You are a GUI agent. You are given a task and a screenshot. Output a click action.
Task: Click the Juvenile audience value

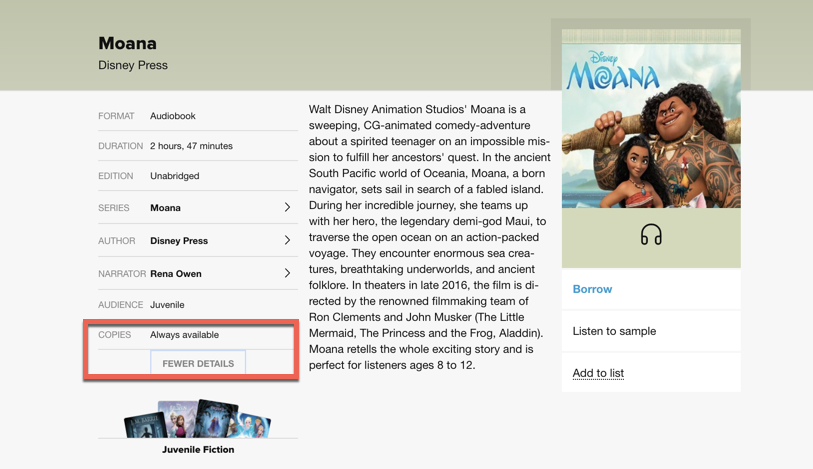coord(167,305)
